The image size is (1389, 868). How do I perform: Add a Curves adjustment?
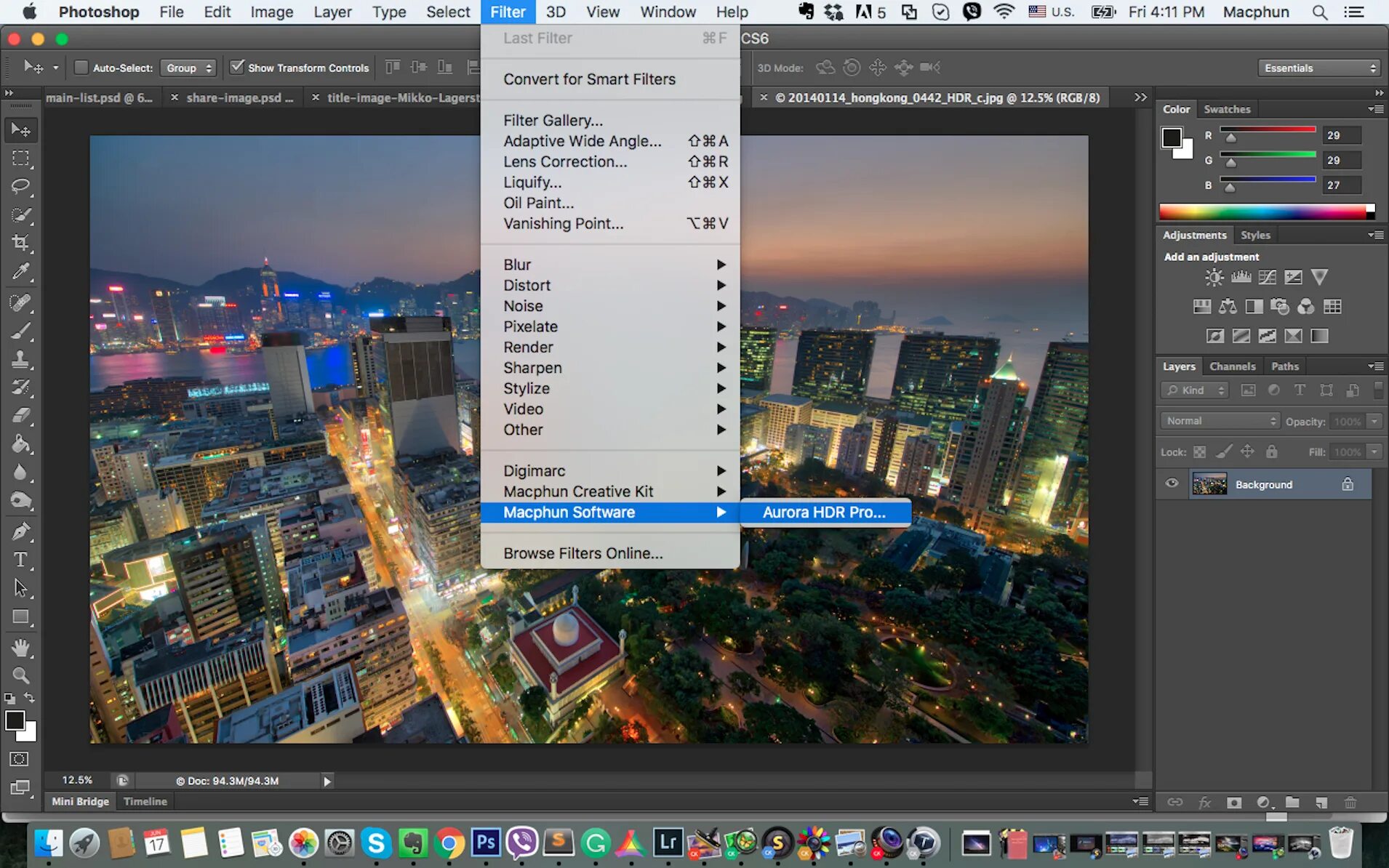tap(1267, 277)
